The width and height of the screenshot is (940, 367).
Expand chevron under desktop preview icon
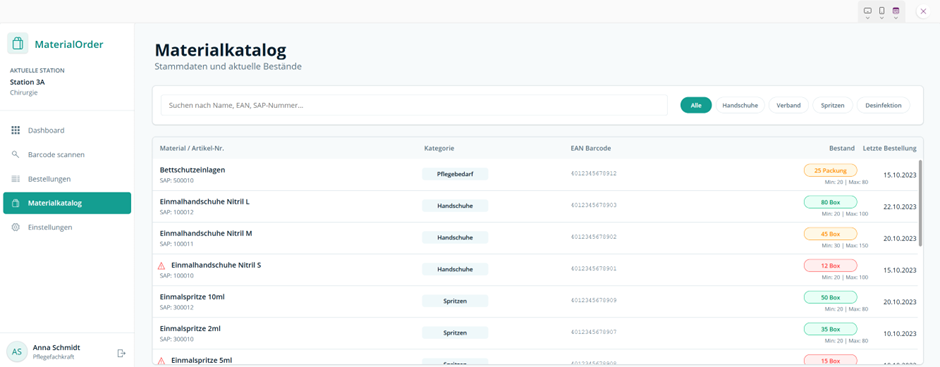[x=896, y=18]
